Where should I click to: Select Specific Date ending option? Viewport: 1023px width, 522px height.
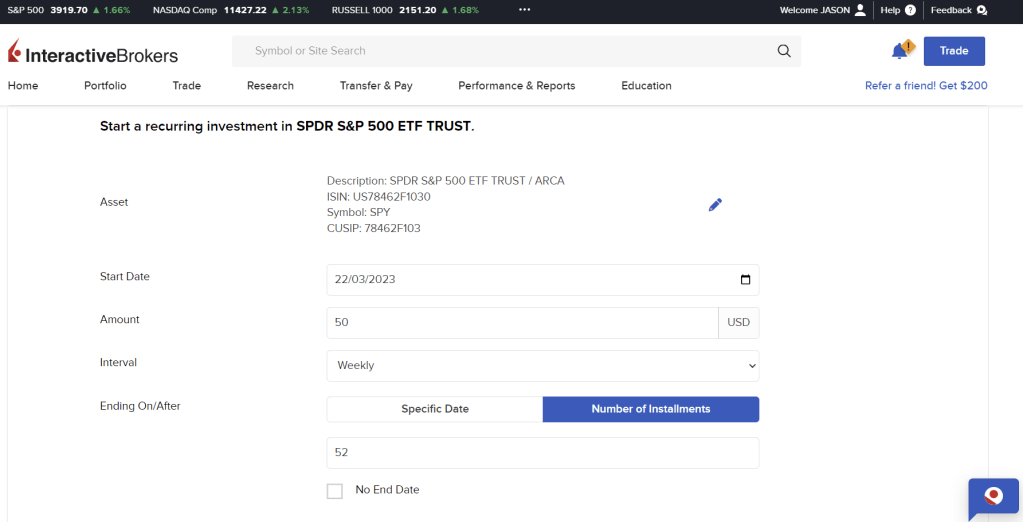[435, 409]
